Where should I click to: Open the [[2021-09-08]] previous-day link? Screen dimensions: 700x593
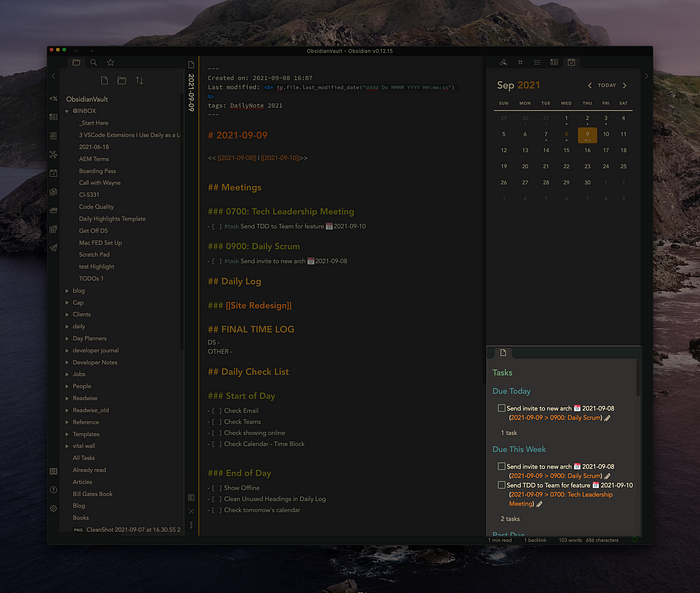pos(237,158)
